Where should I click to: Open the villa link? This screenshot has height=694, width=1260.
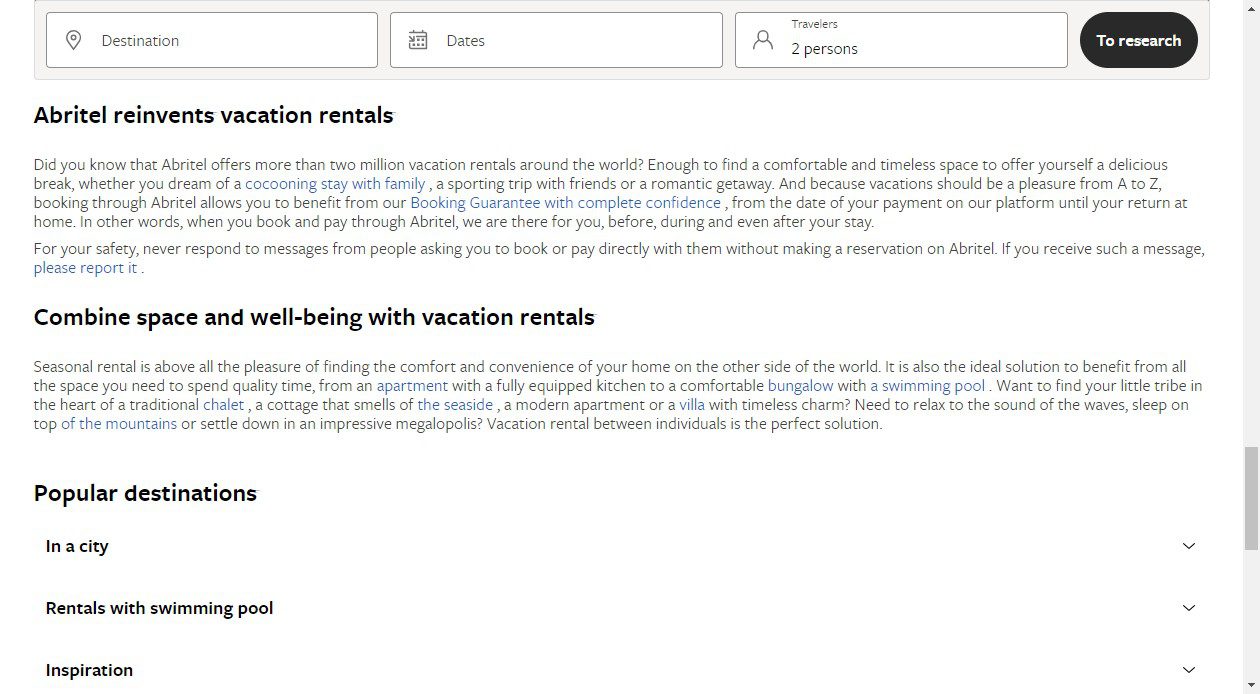(x=692, y=405)
